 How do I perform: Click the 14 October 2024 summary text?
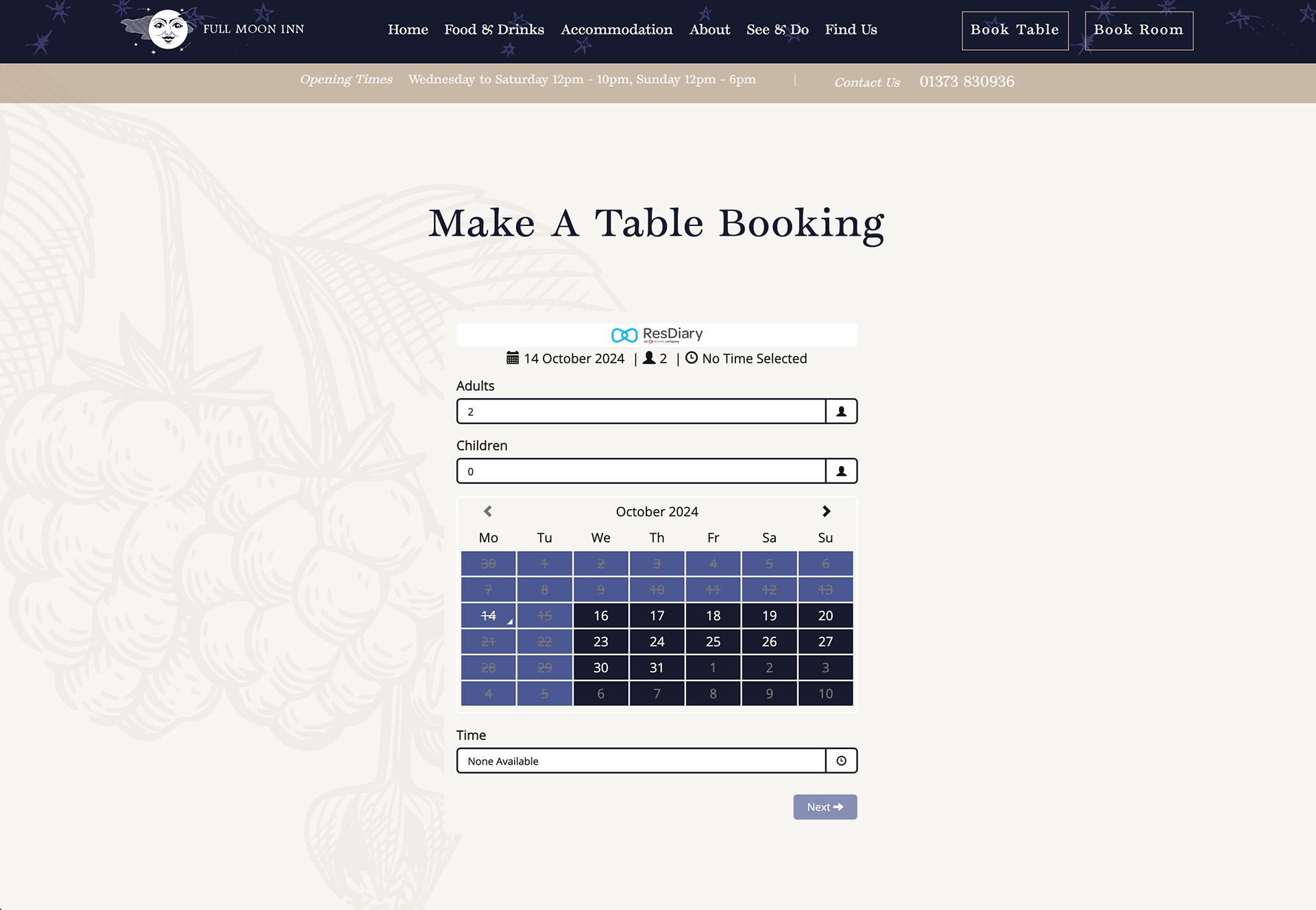point(574,358)
